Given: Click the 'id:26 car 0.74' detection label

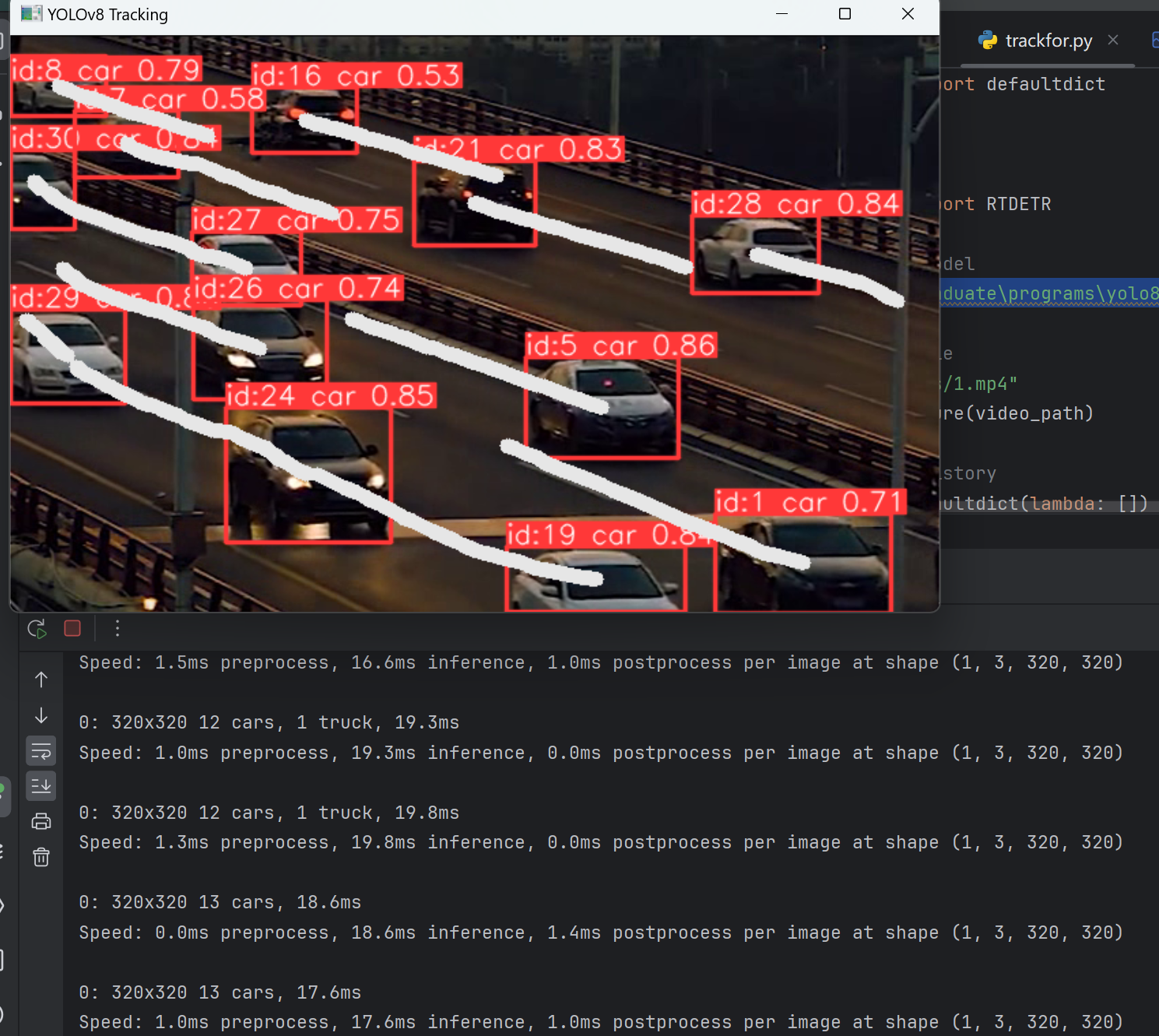Looking at the screenshot, I should [x=297, y=289].
